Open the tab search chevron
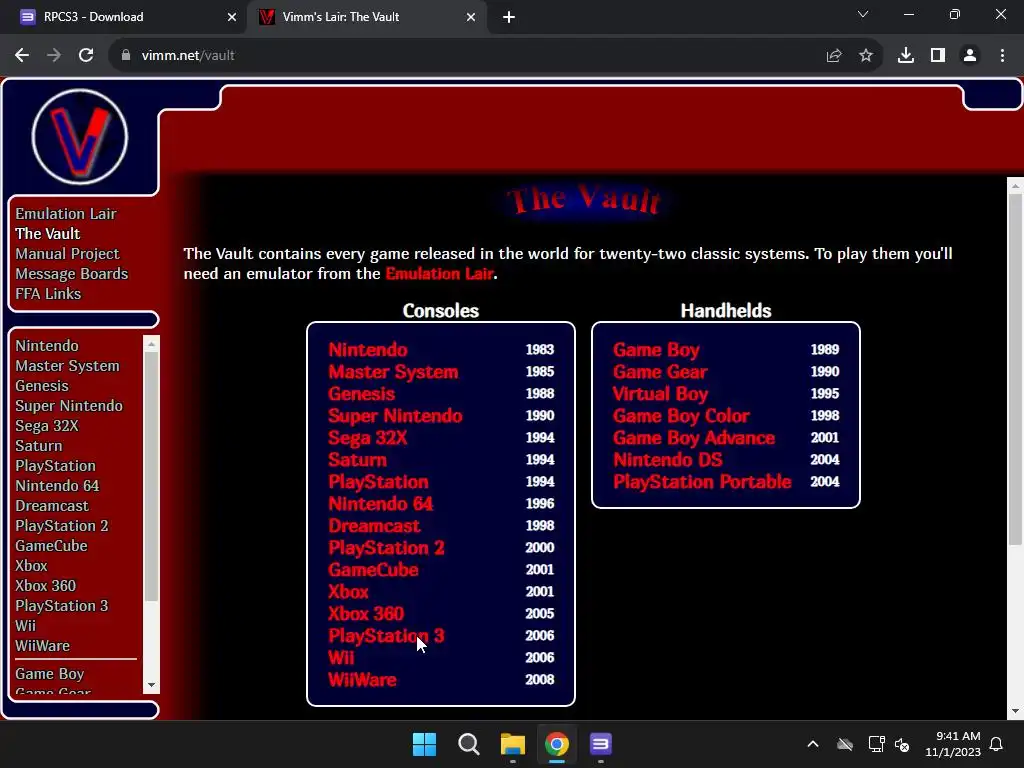This screenshot has width=1024, height=768. point(863,14)
